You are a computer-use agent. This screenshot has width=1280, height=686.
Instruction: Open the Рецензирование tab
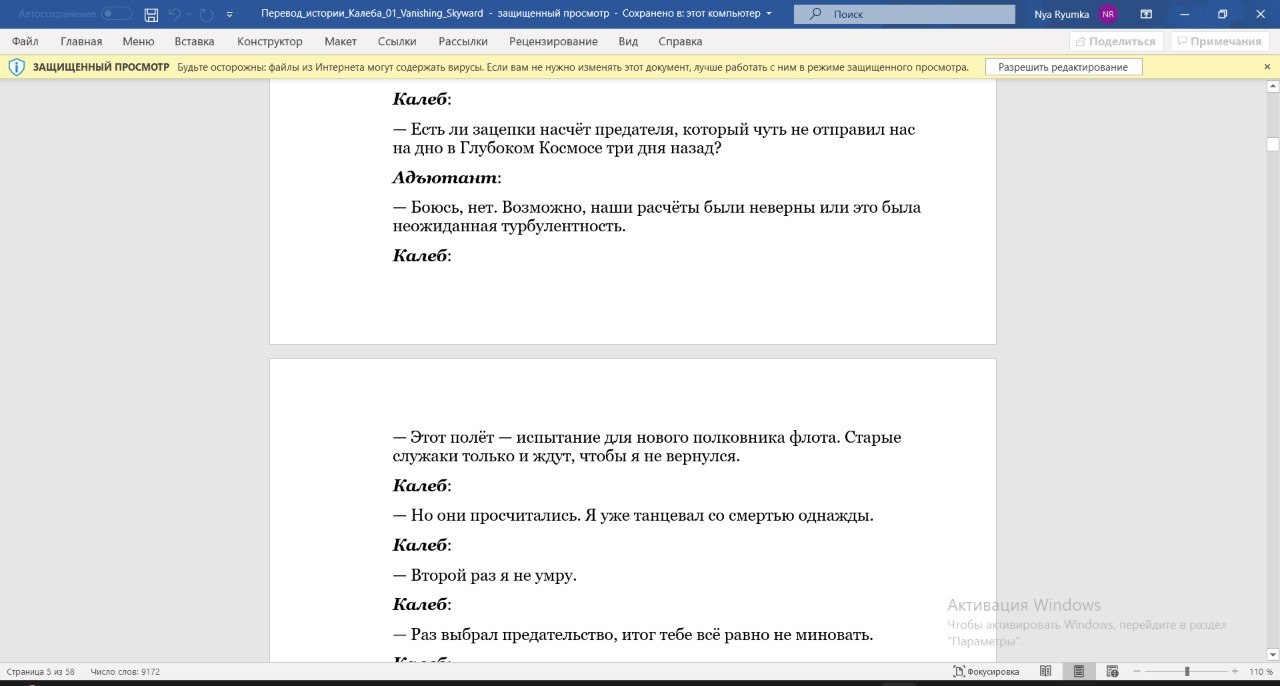tap(553, 41)
